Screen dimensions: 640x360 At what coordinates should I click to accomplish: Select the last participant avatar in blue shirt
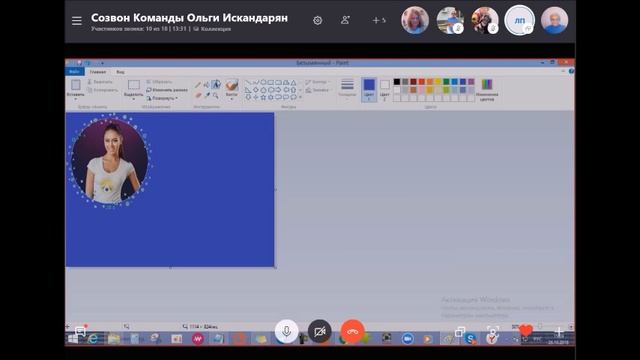click(554, 20)
